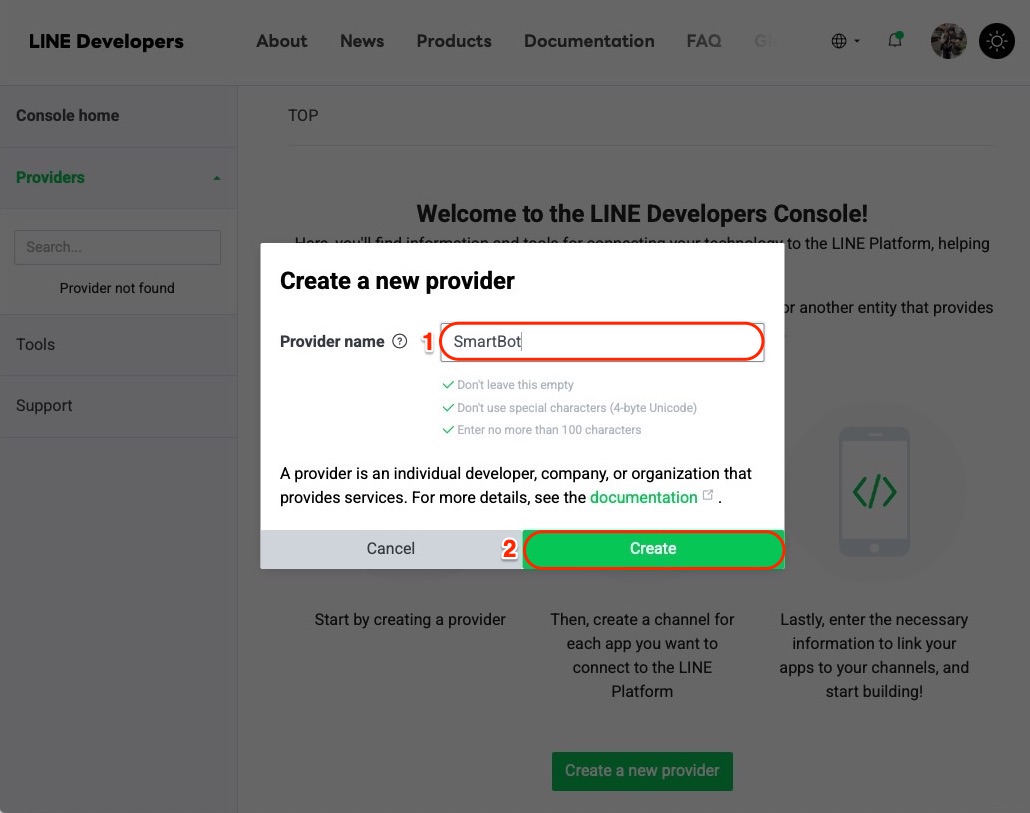Open the About page
Viewport: 1030px width, 813px height.
[281, 41]
